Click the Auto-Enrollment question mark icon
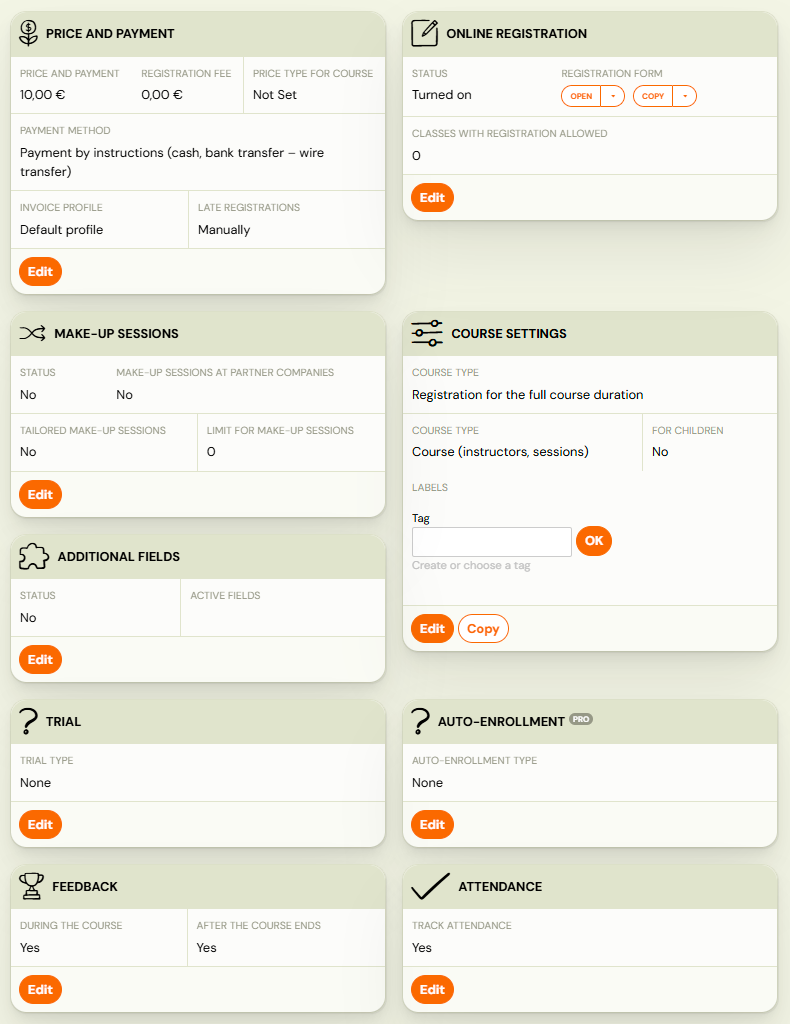Image resolution: width=790 pixels, height=1024 pixels. (420, 722)
